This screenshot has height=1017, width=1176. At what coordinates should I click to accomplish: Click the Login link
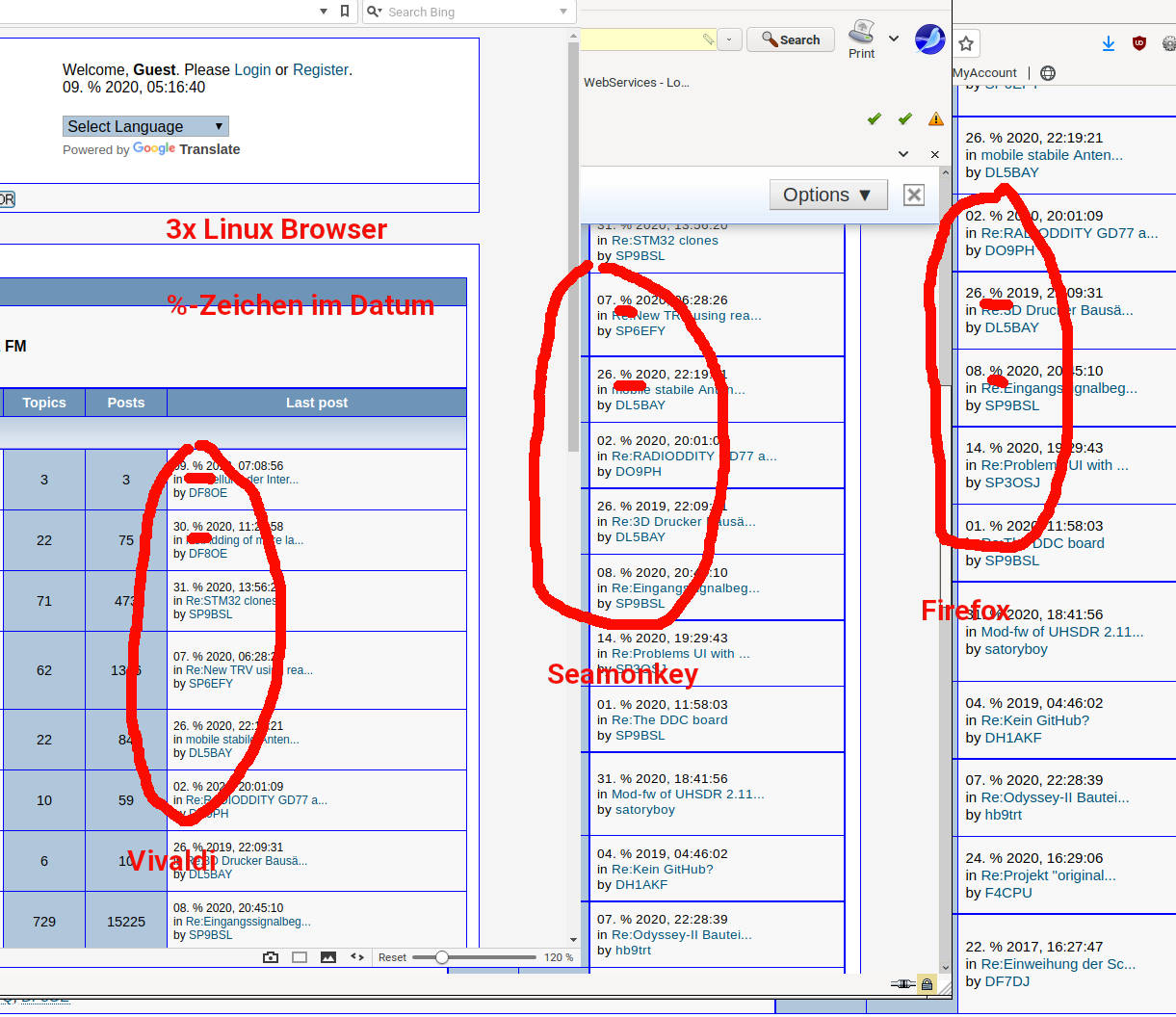[252, 69]
